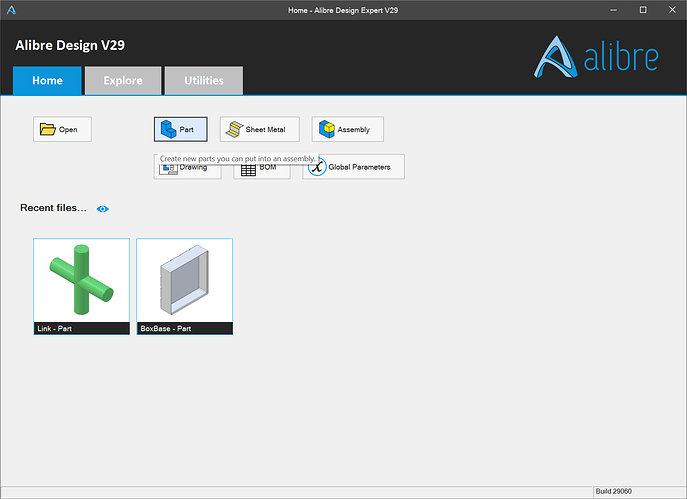
Task: Open the BoxBase - Part recent file thumbnail
Action: (184, 287)
